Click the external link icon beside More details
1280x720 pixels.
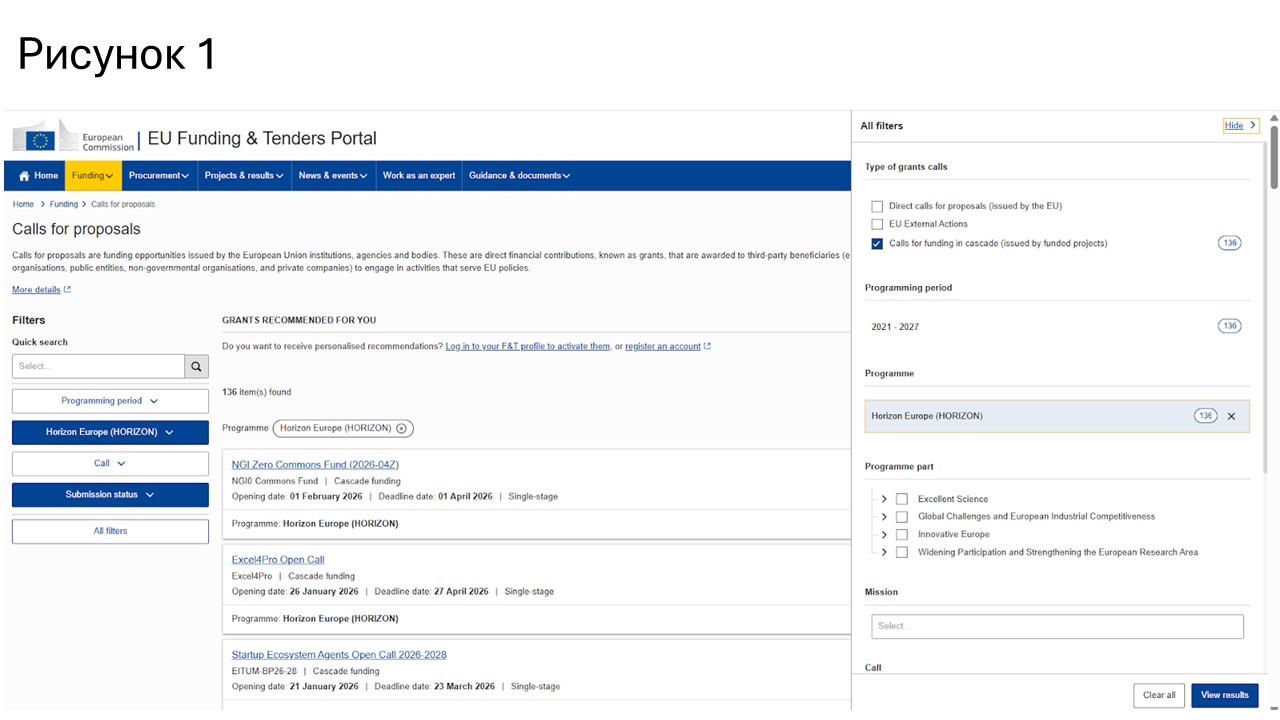tap(67, 290)
